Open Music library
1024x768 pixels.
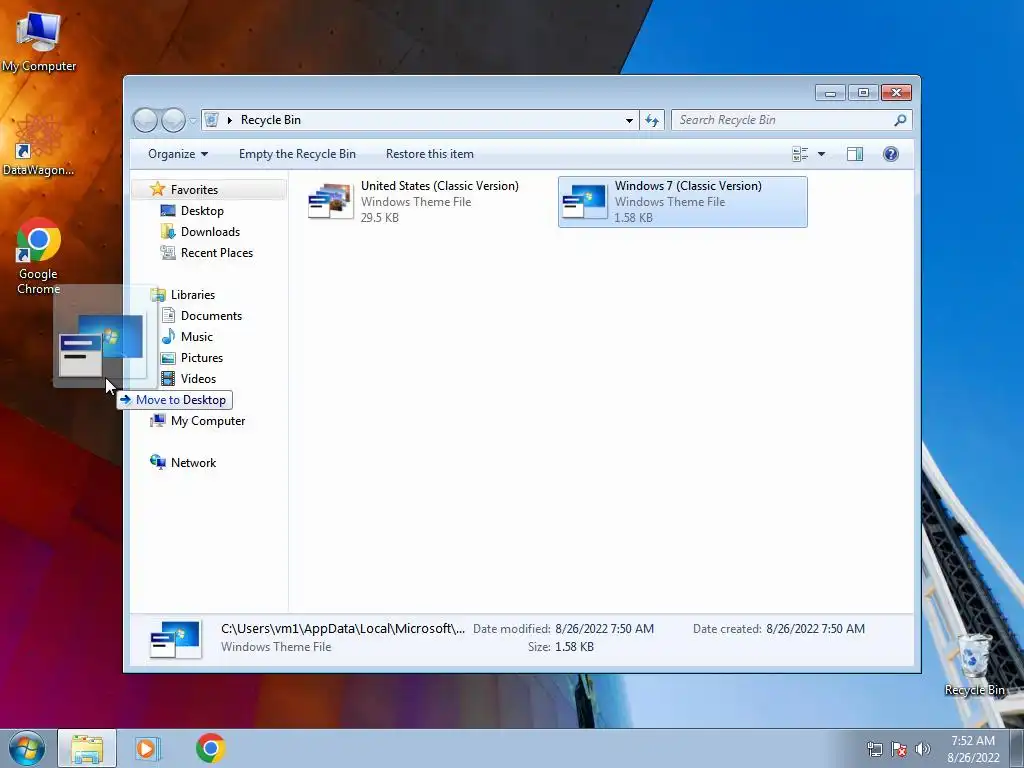[197, 336]
